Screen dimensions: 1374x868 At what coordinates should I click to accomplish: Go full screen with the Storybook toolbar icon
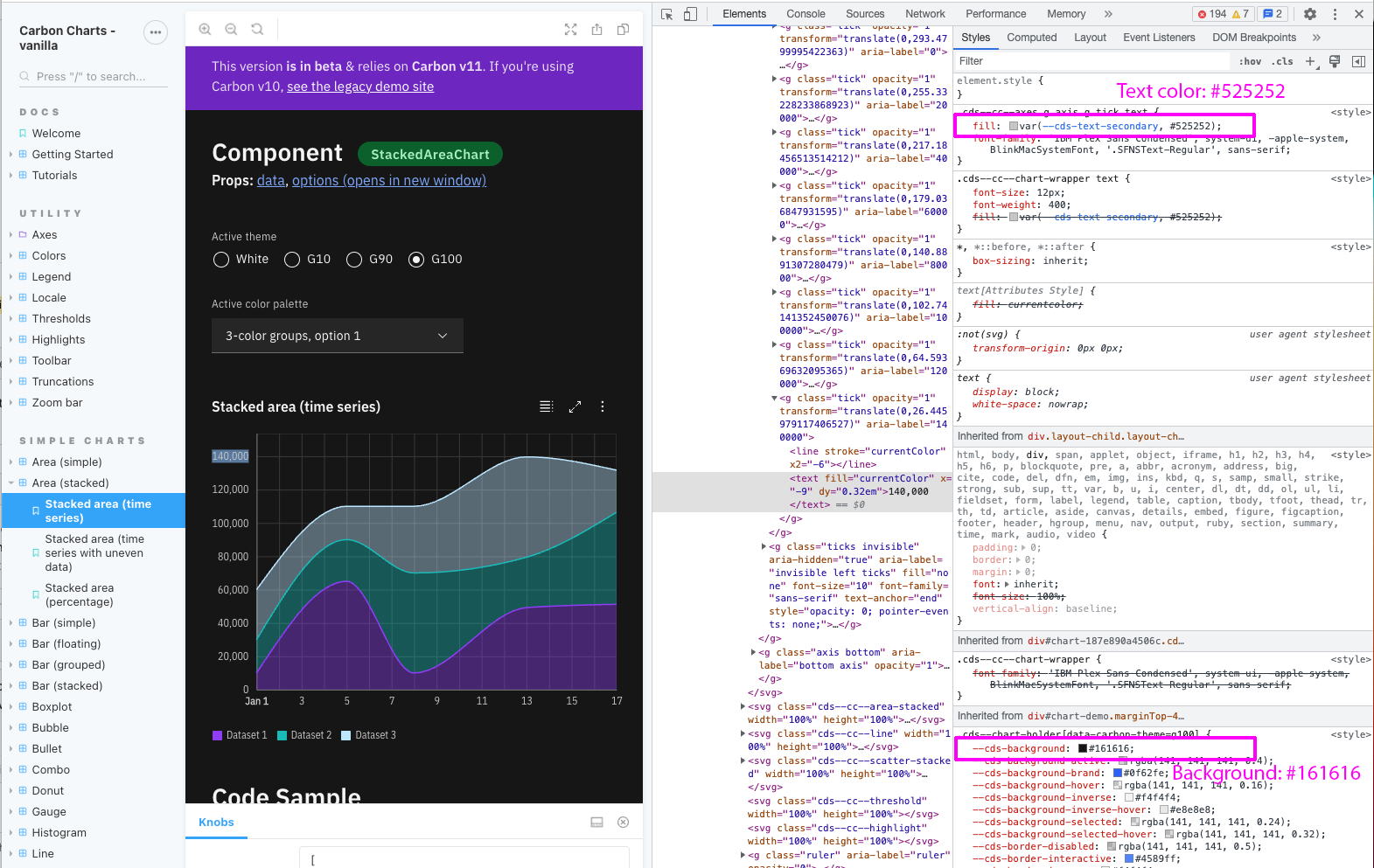(x=570, y=29)
